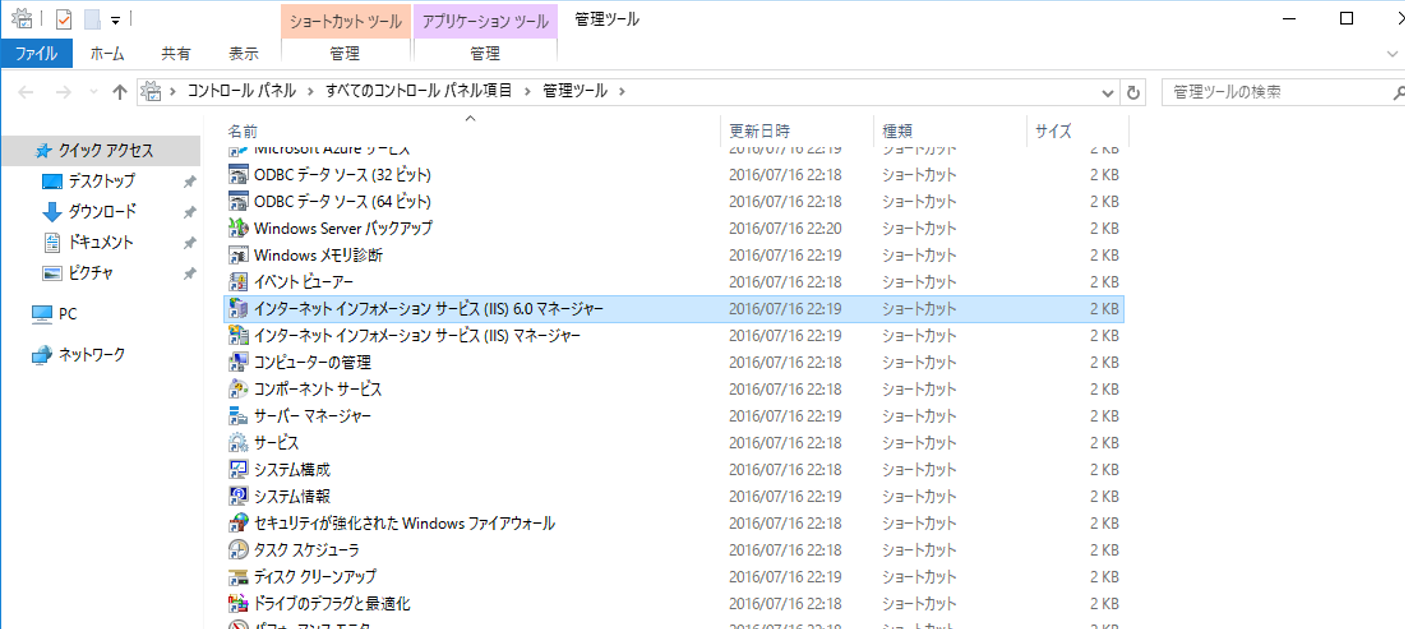The image size is (1405, 629).
Task: Go back with the left arrow
Action: click(x=26, y=92)
